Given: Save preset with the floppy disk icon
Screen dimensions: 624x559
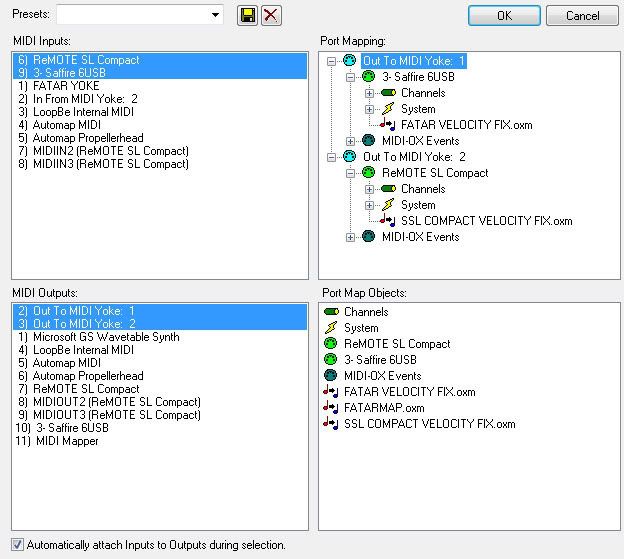Looking at the screenshot, I should click(x=248, y=16).
